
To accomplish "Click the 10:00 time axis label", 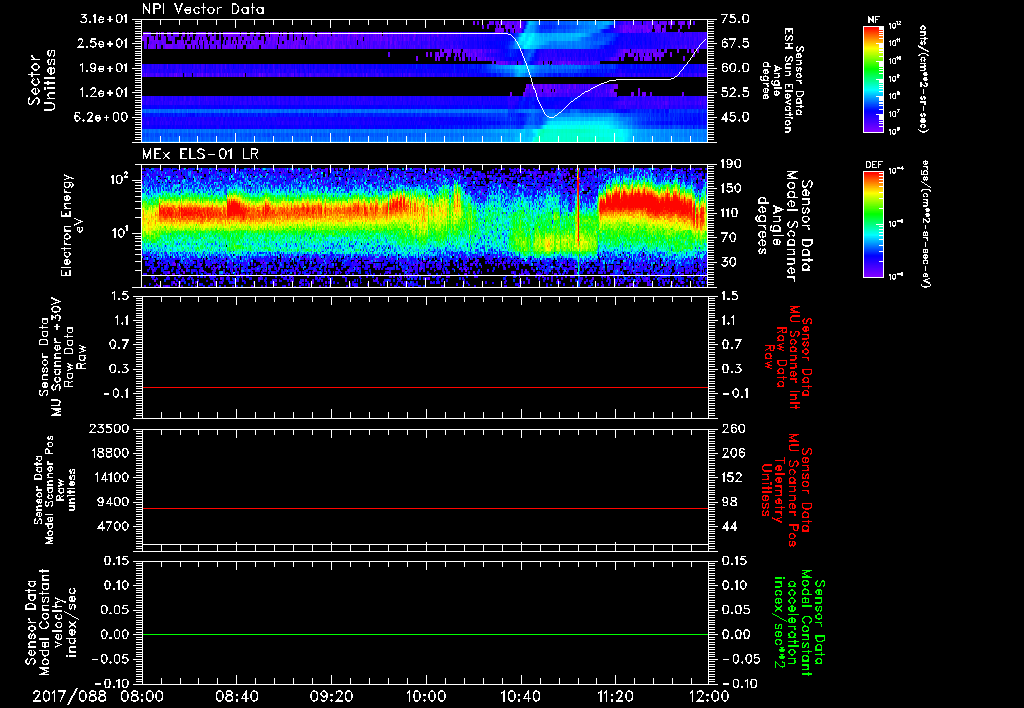I will click(x=425, y=694).
